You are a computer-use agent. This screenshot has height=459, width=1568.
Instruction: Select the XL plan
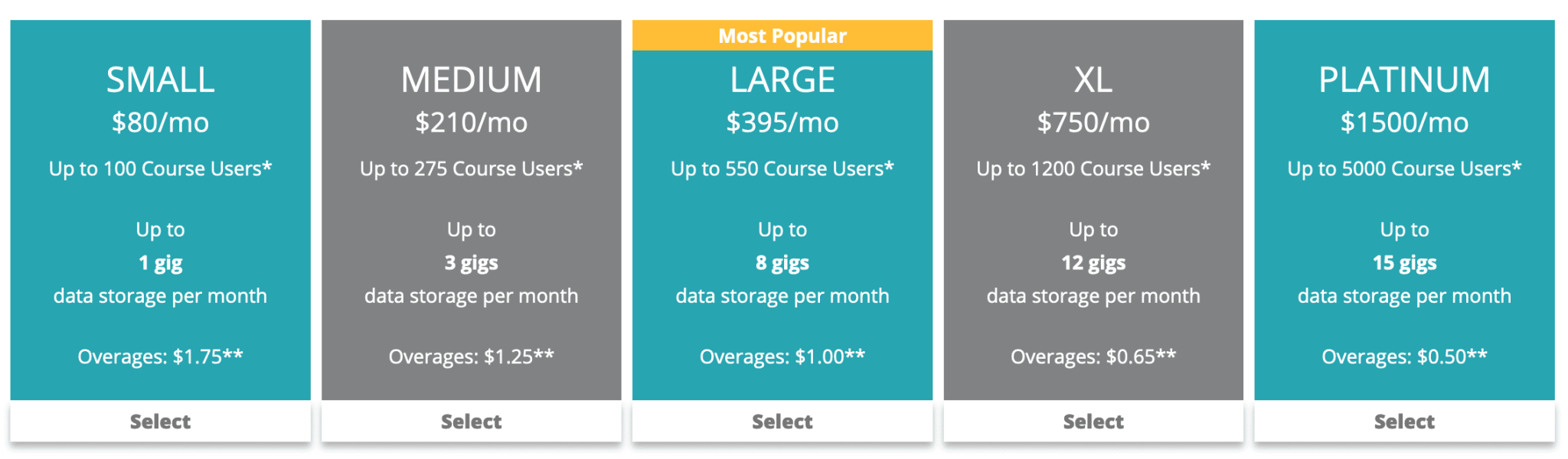coord(1093,421)
